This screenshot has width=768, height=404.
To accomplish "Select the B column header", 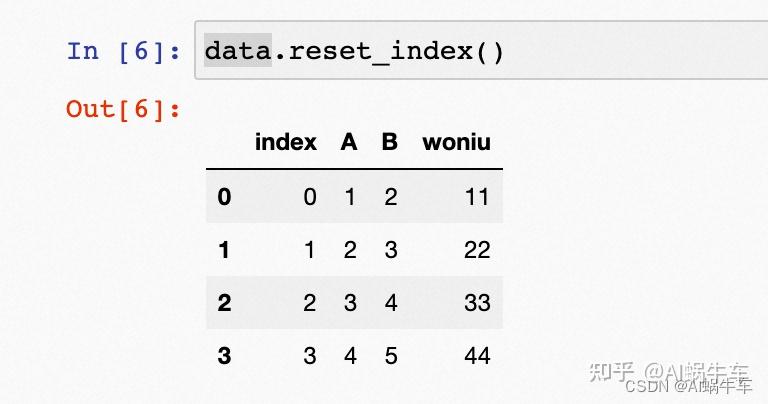I will [x=389, y=143].
